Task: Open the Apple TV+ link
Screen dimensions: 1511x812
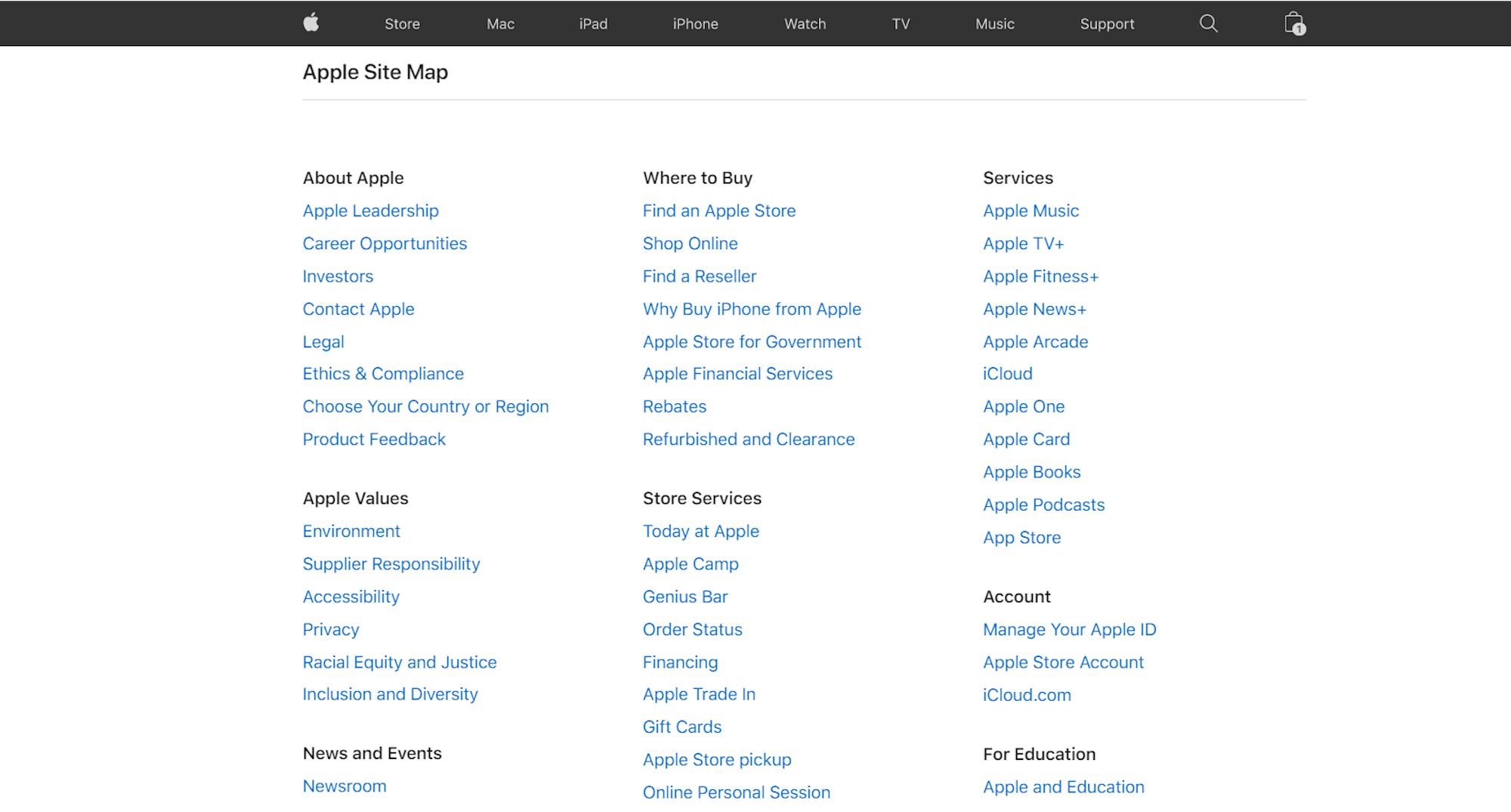Action: (1023, 243)
